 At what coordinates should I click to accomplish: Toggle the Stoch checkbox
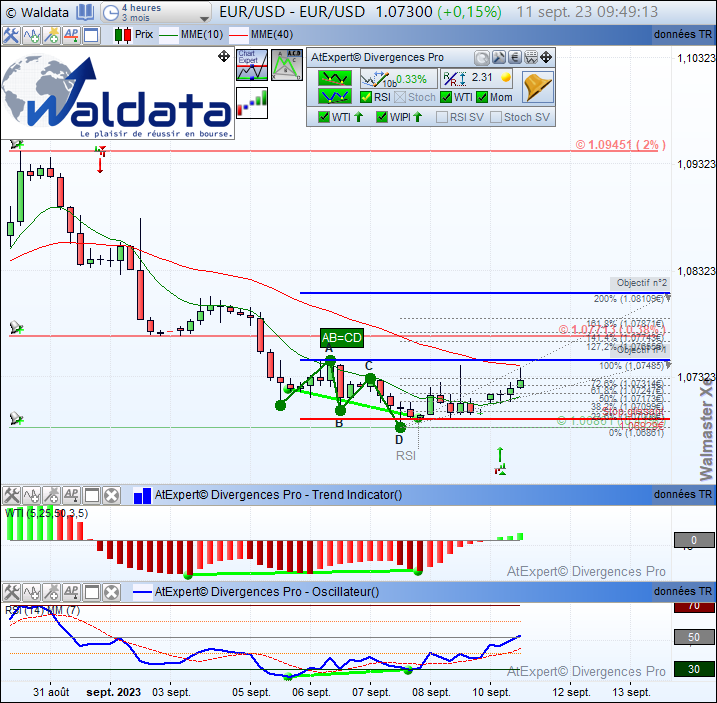(x=400, y=97)
